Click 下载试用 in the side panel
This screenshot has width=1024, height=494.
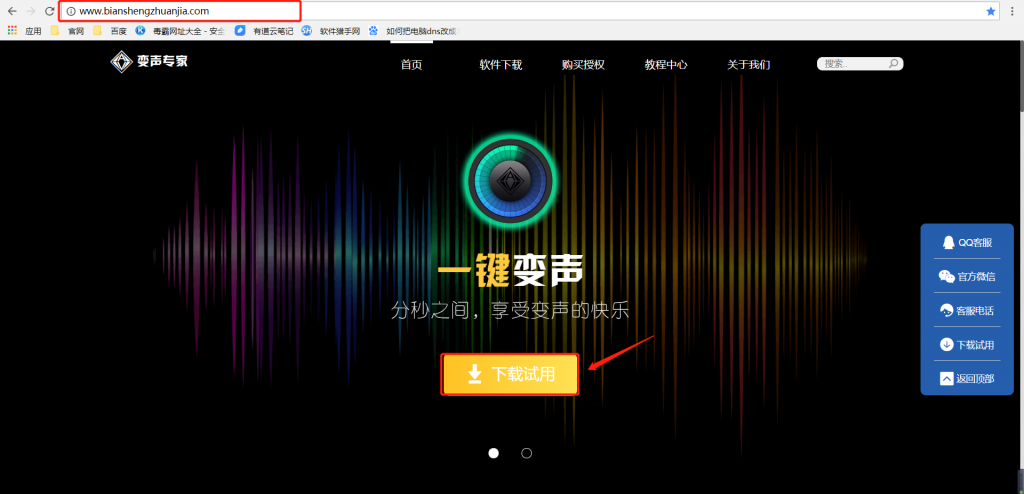tap(967, 344)
